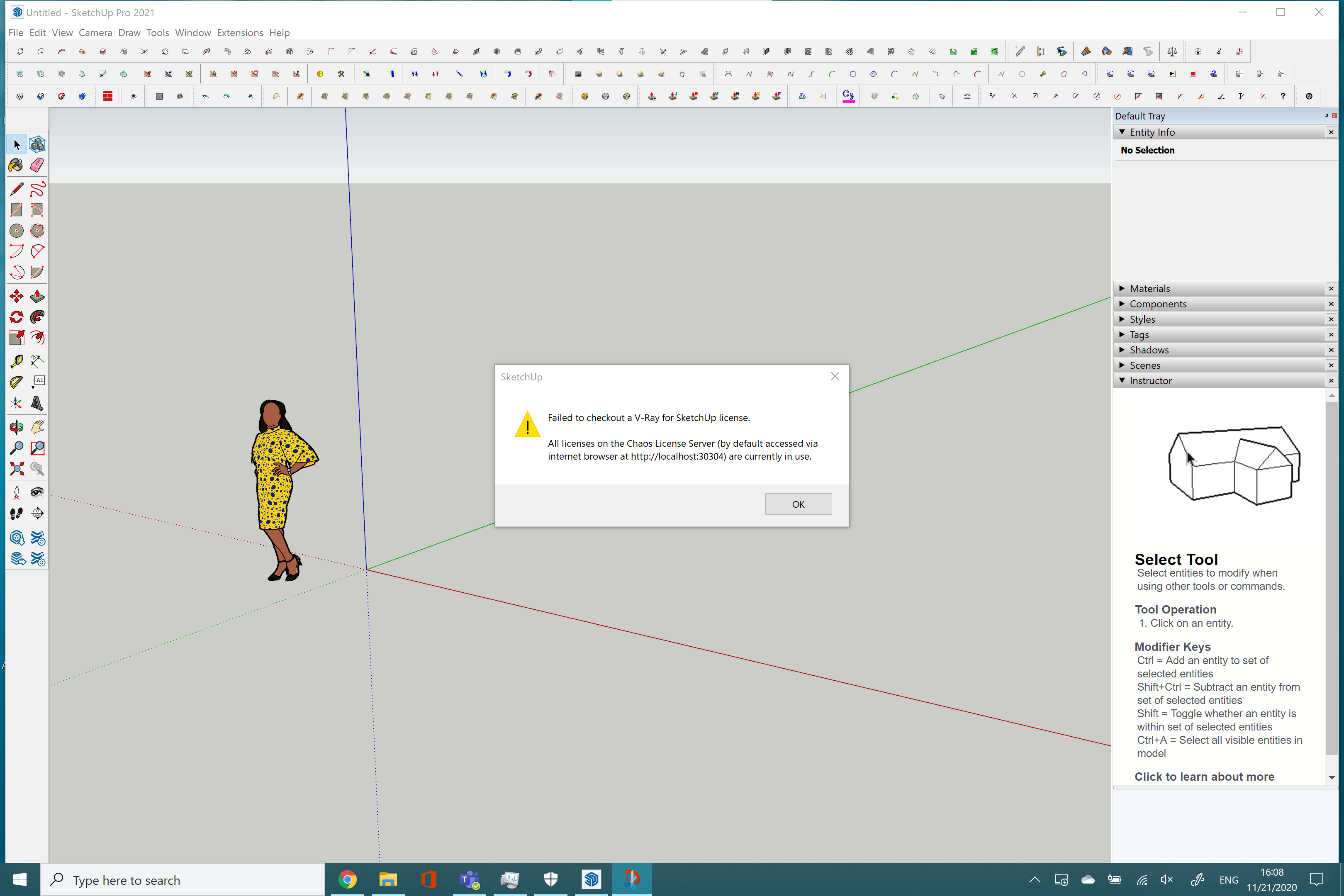This screenshot has width=1344, height=896.
Task: Choose the Protractor tool
Action: pyautogui.click(x=17, y=382)
